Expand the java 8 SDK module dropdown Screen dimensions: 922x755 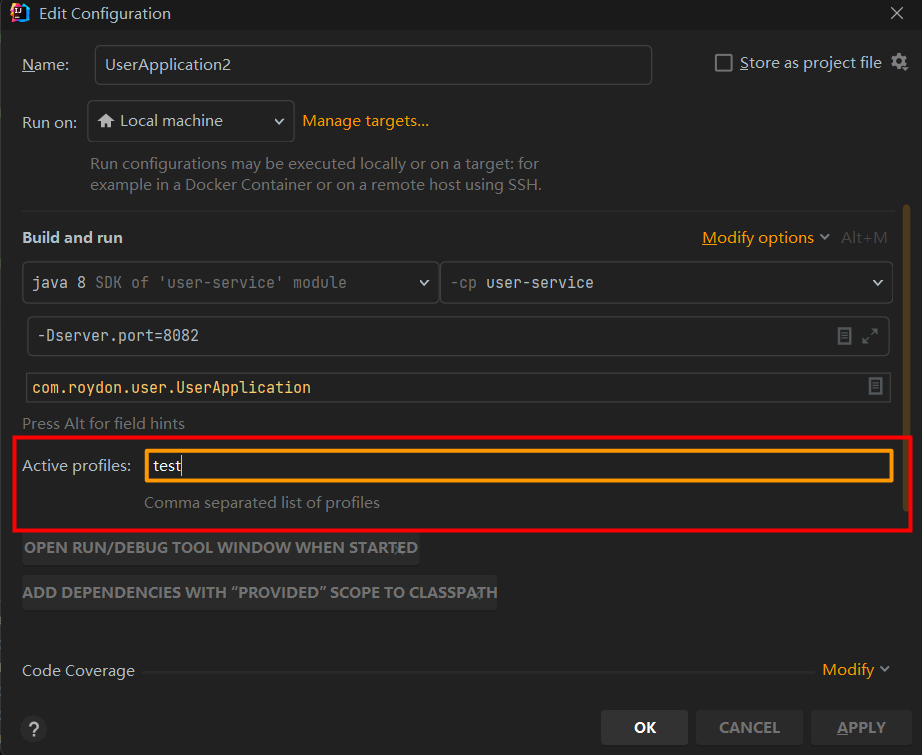pyautogui.click(x=229, y=283)
